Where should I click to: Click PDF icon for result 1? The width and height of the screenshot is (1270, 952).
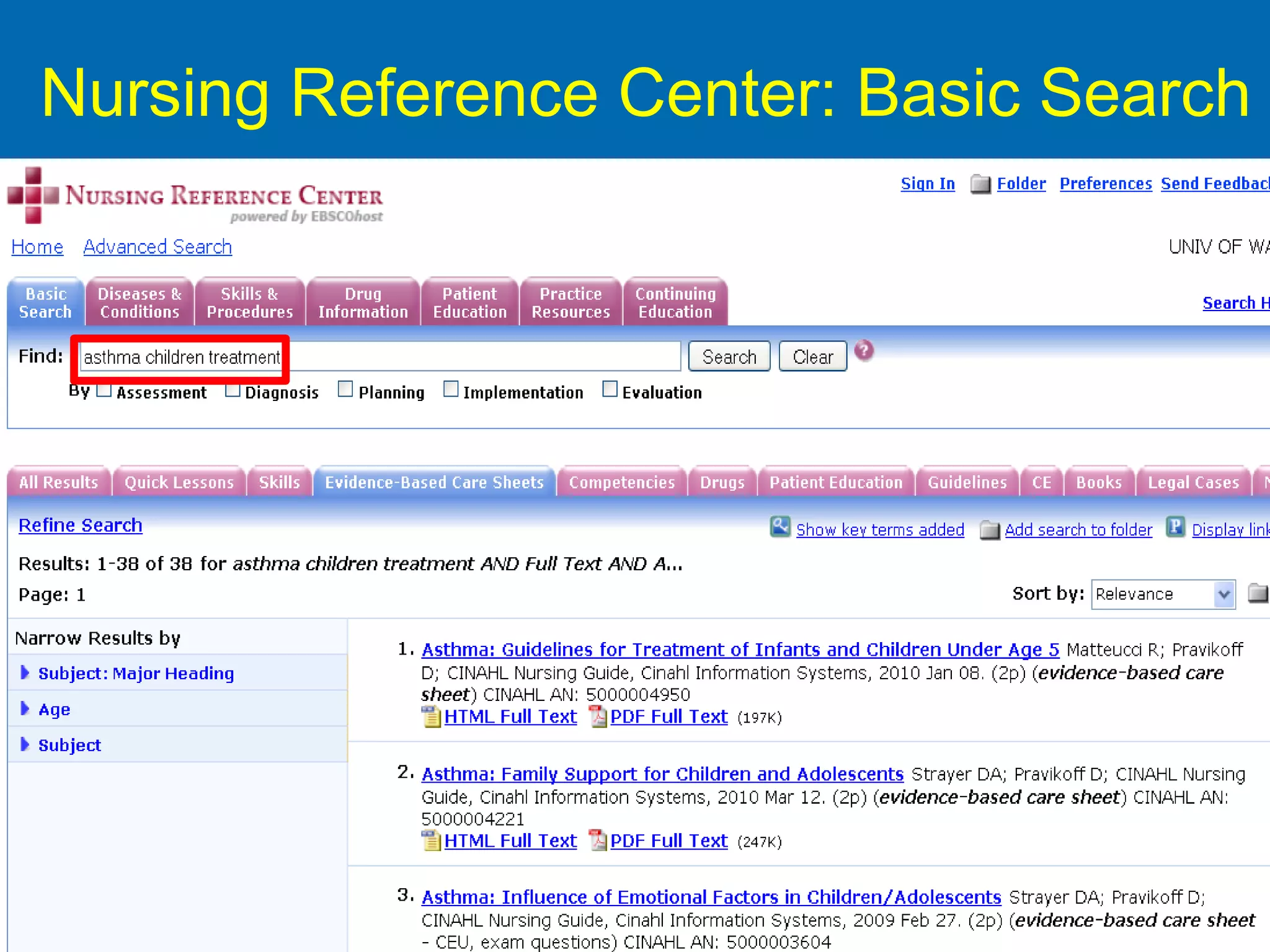(x=598, y=716)
